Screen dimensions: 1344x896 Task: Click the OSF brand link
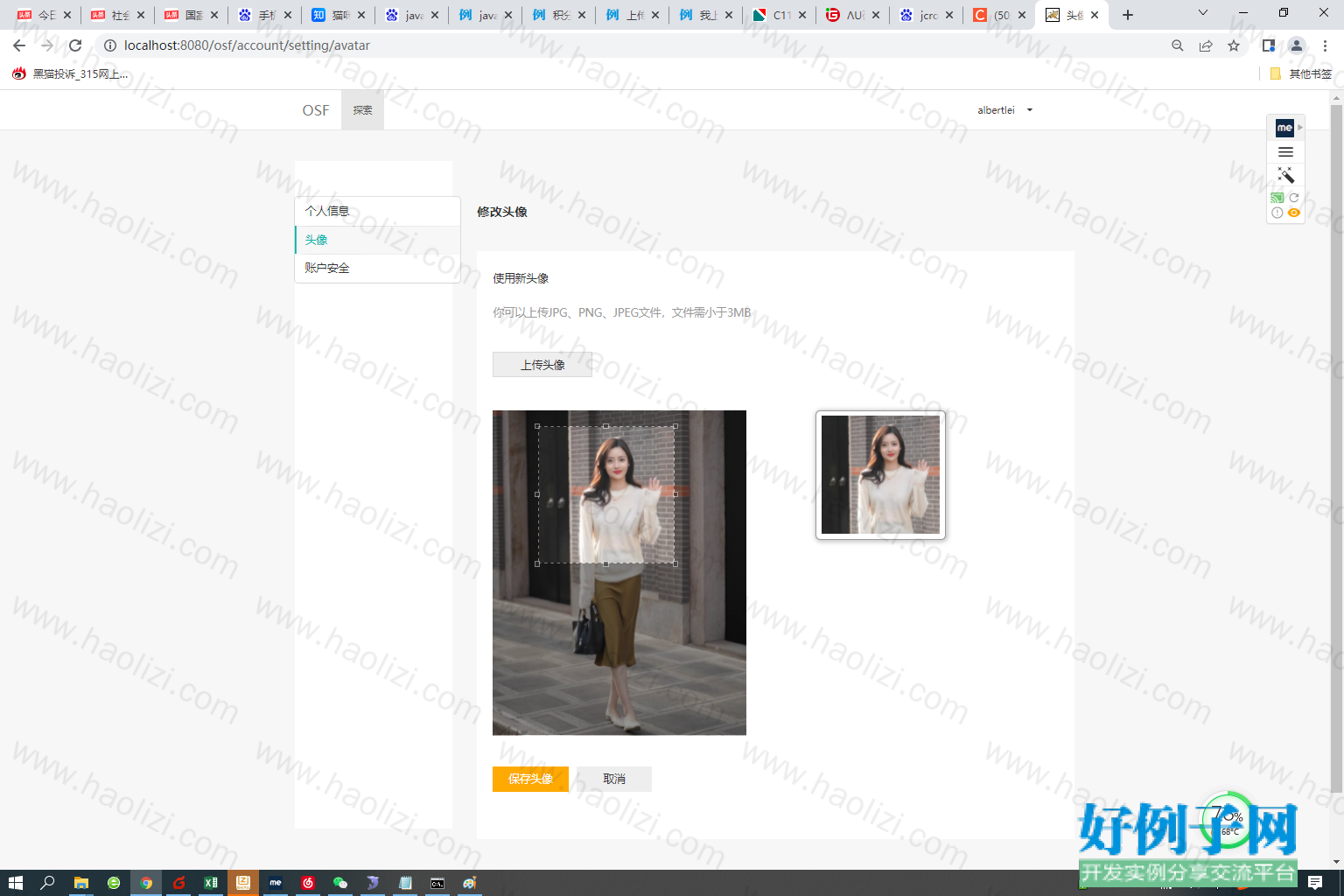316,110
